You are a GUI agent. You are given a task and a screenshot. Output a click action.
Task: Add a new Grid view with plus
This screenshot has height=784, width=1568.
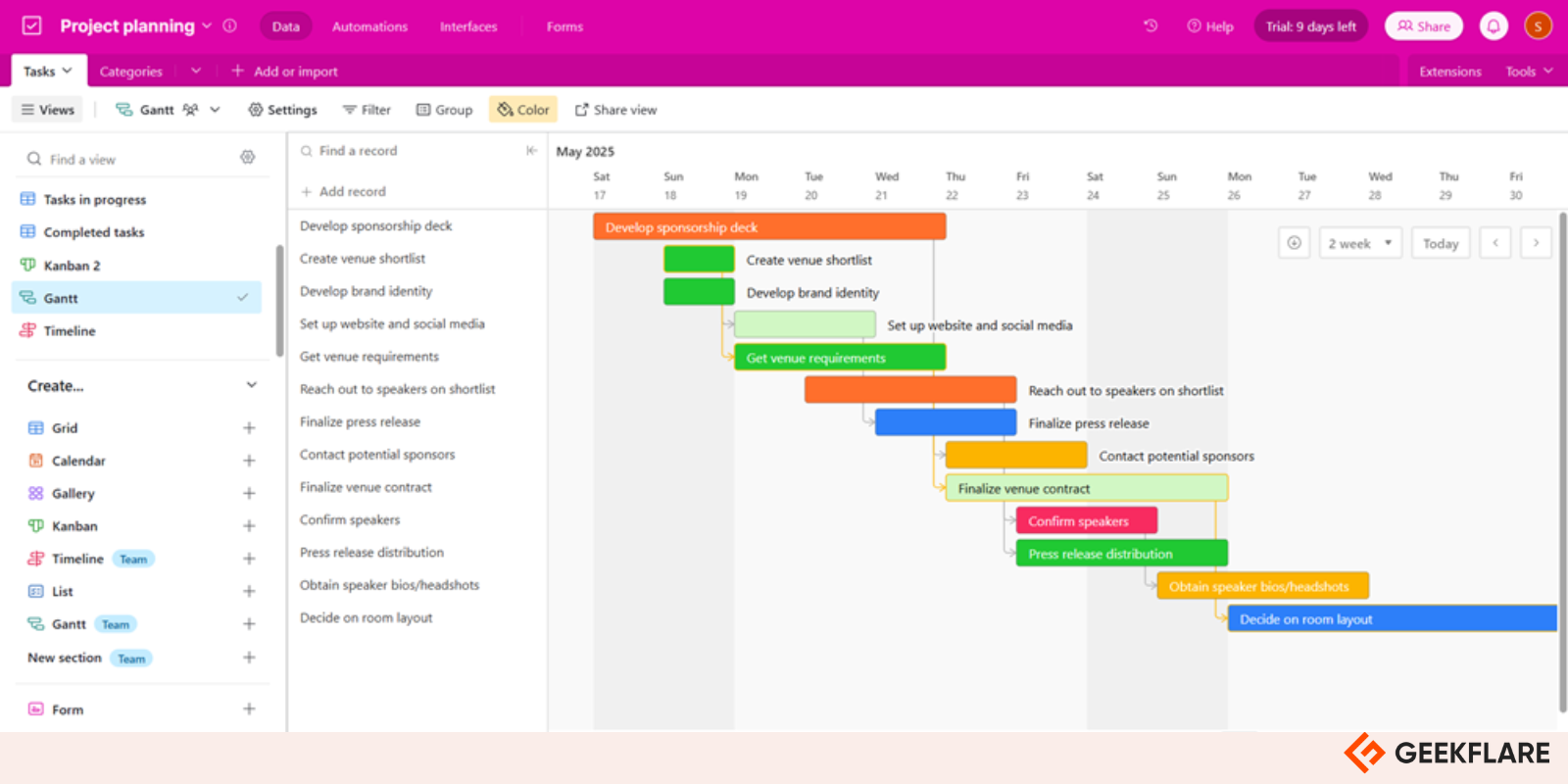tap(249, 427)
